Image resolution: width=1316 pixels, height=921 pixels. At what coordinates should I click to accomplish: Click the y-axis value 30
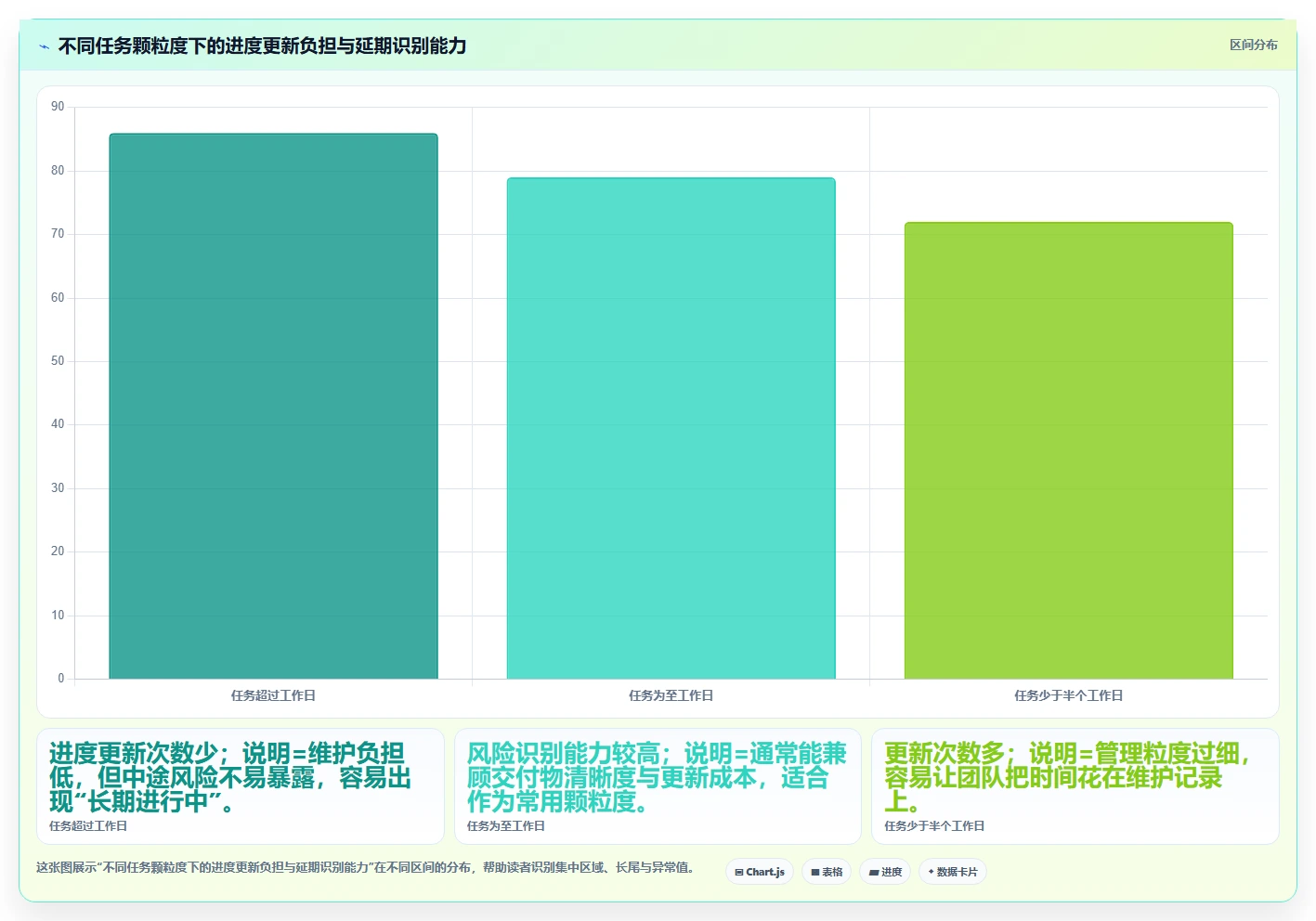58,488
